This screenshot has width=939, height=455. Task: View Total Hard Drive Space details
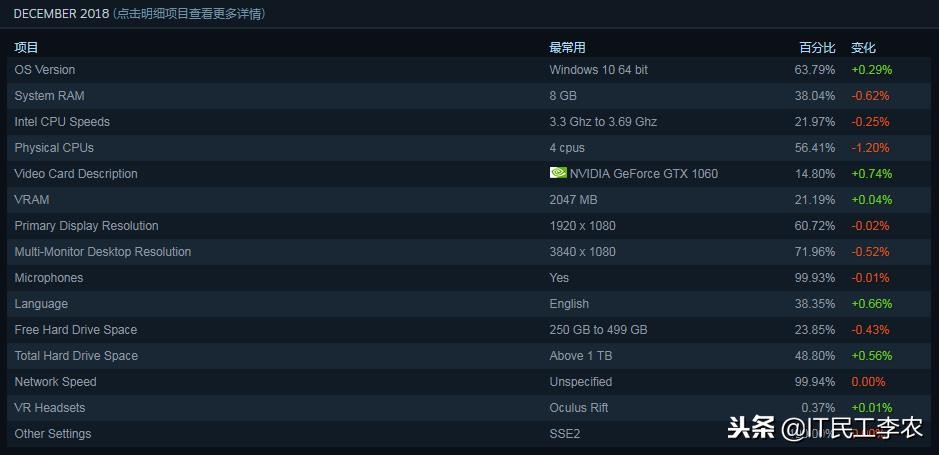tap(76, 356)
